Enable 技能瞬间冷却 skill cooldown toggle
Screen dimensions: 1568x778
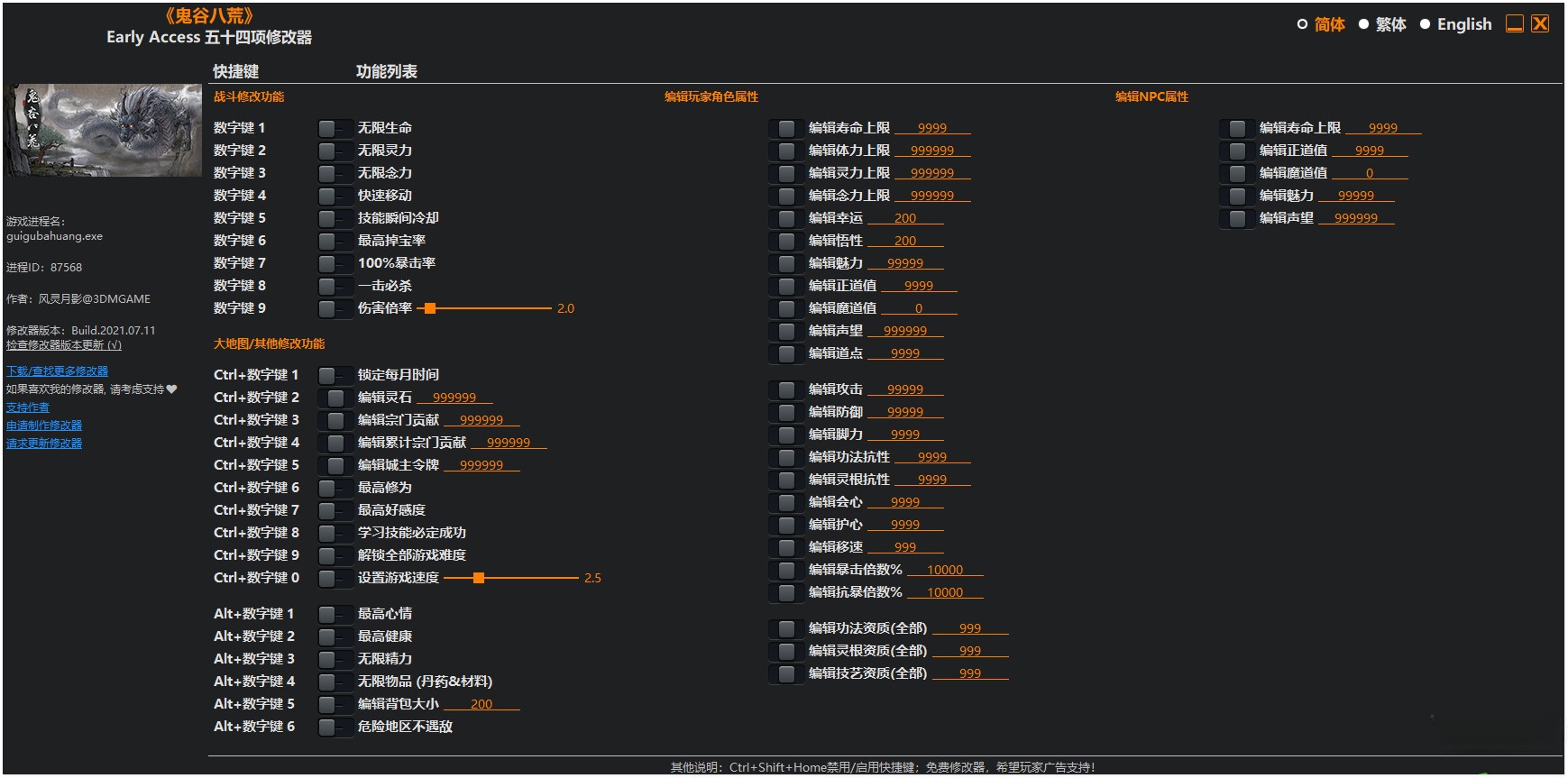(x=335, y=219)
